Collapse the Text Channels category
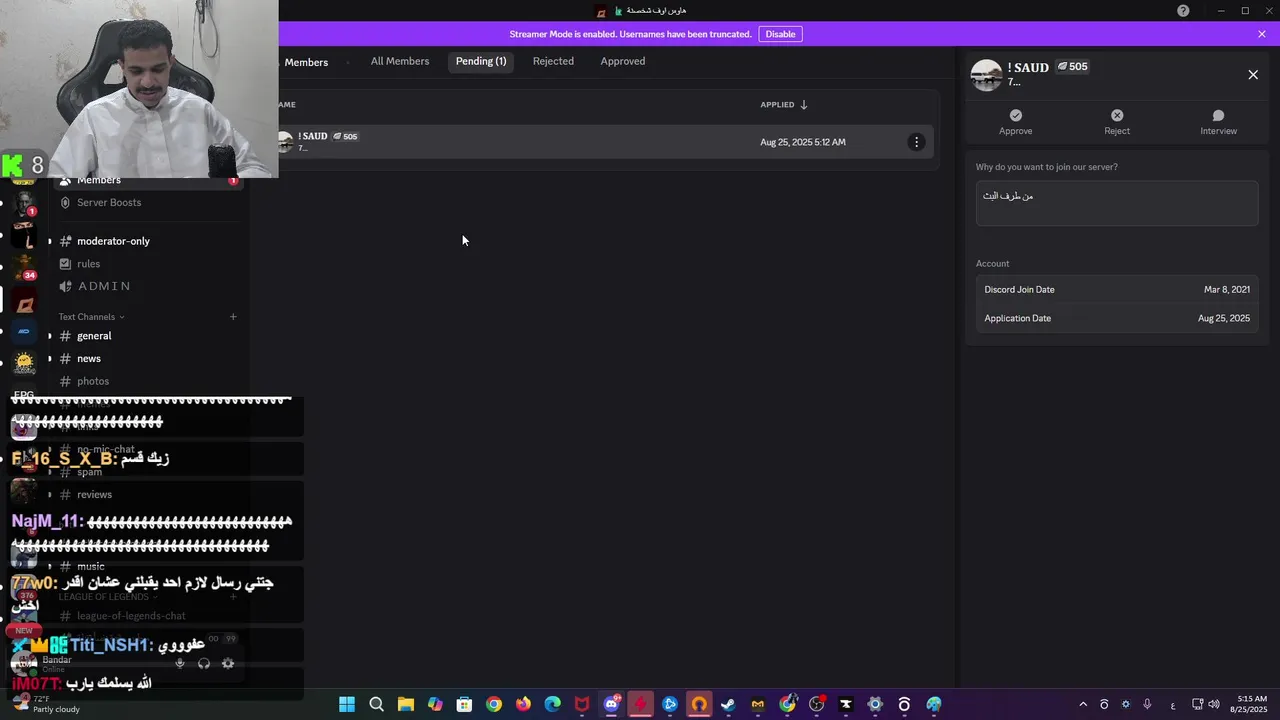Screen dimensions: 1280x720 tap(91, 317)
